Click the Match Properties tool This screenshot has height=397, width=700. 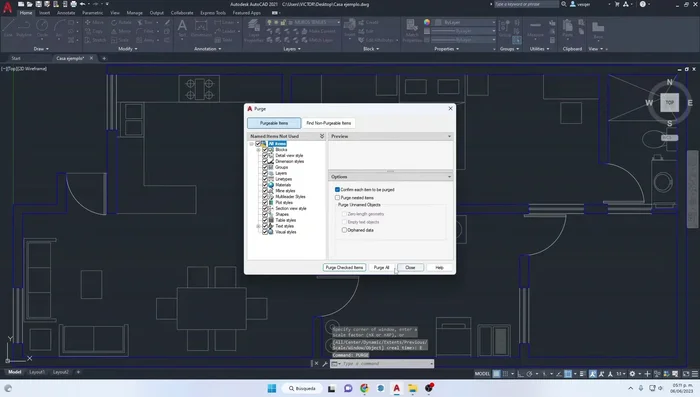tap(412, 30)
